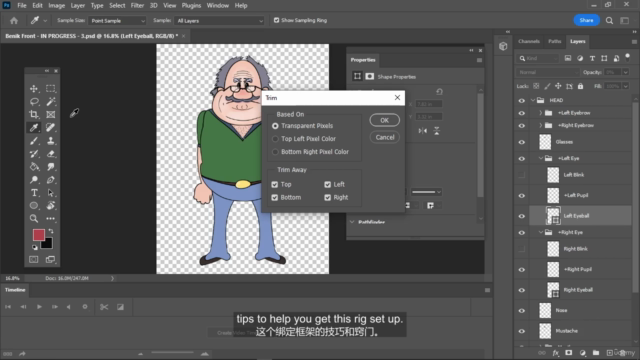This screenshot has width=640, height=360.
Task: Open the Plugins menu
Action: coord(191,5)
